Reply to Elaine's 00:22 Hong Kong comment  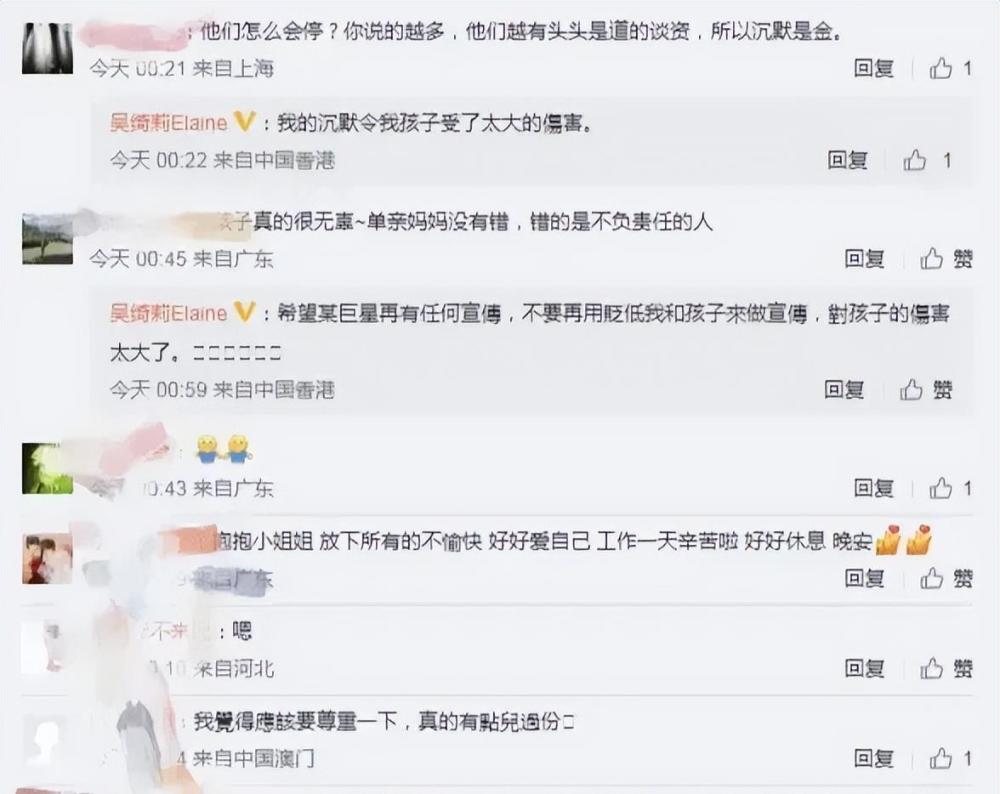click(847, 159)
